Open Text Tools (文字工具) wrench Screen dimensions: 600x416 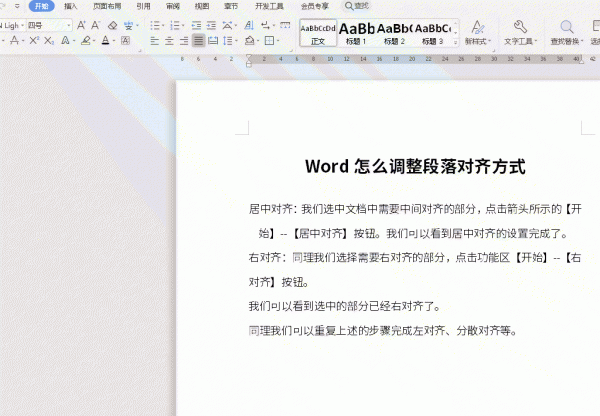coord(520,33)
